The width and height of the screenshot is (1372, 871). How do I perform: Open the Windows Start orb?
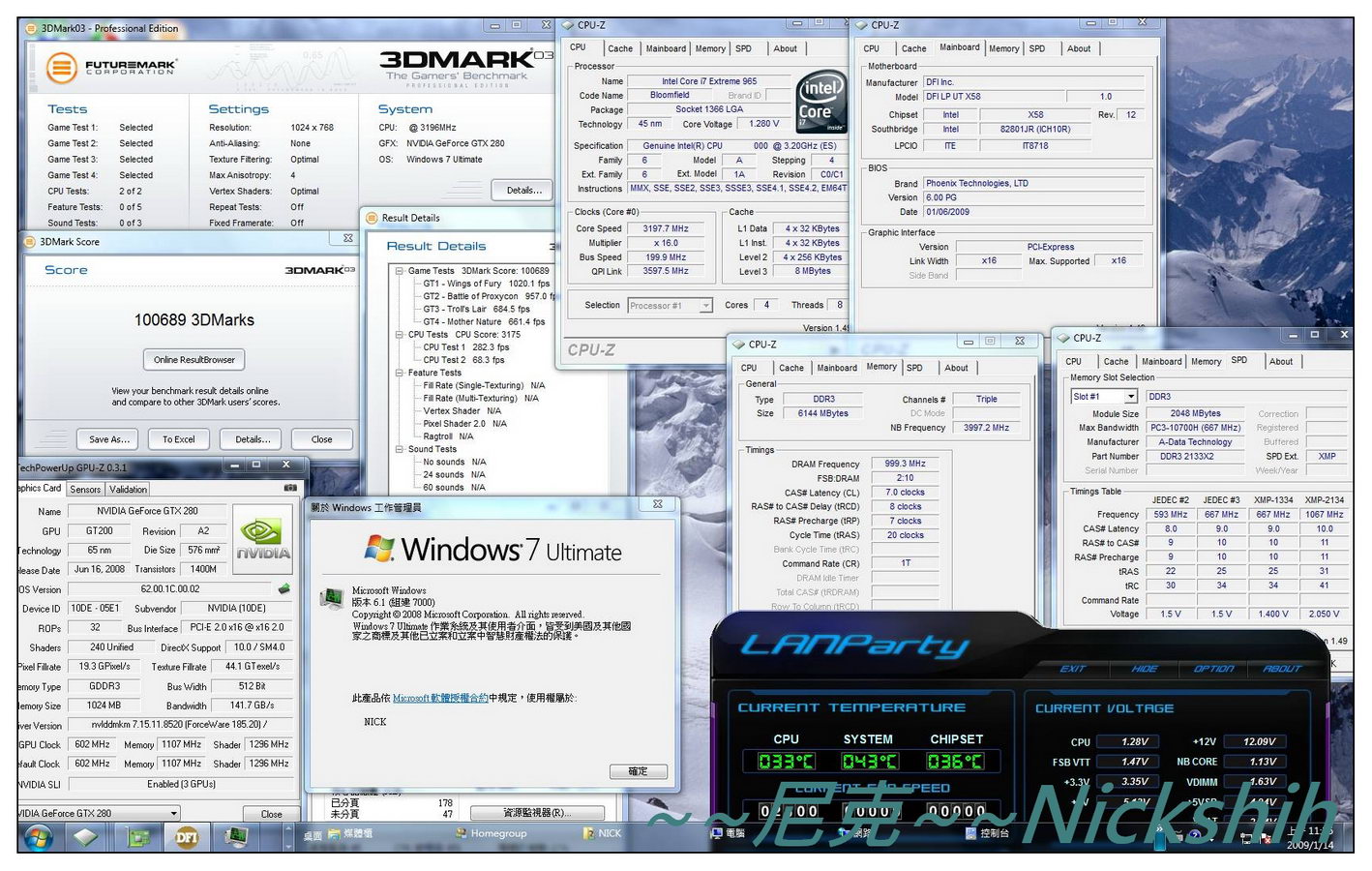39,837
